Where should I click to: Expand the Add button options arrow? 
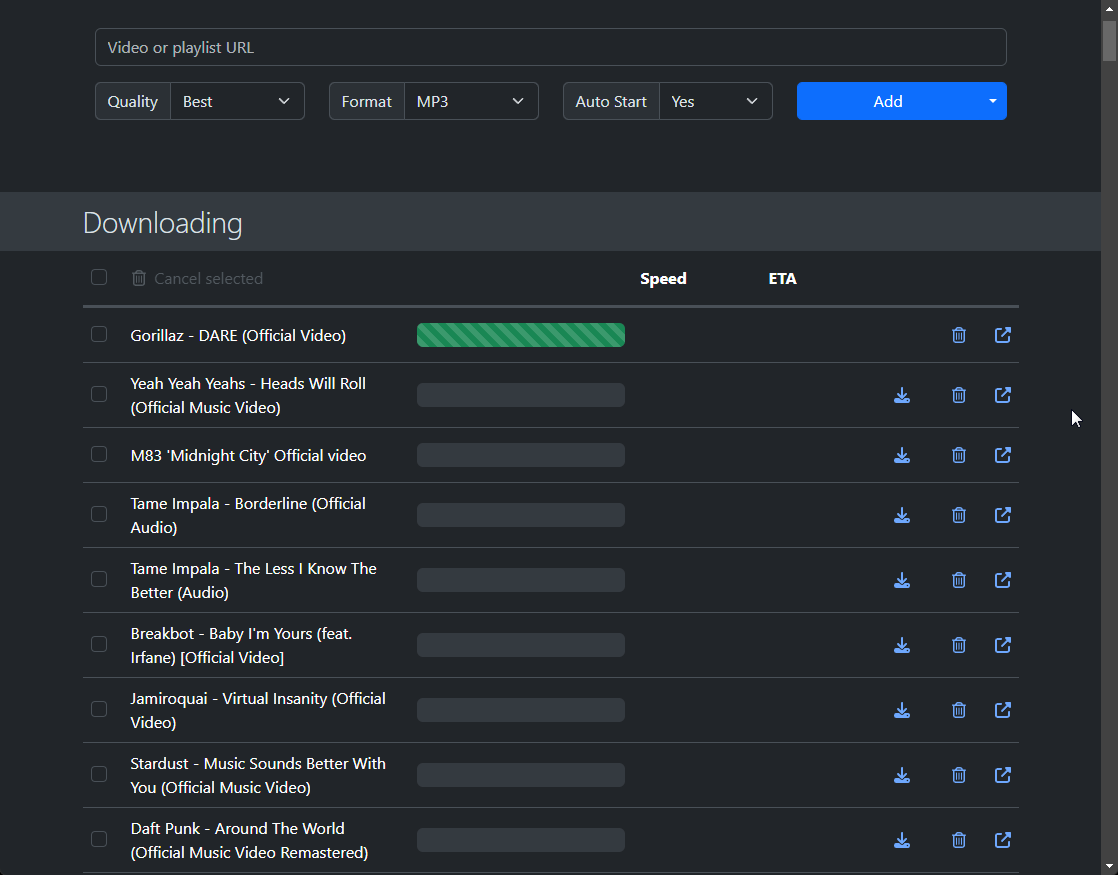(993, 101)
